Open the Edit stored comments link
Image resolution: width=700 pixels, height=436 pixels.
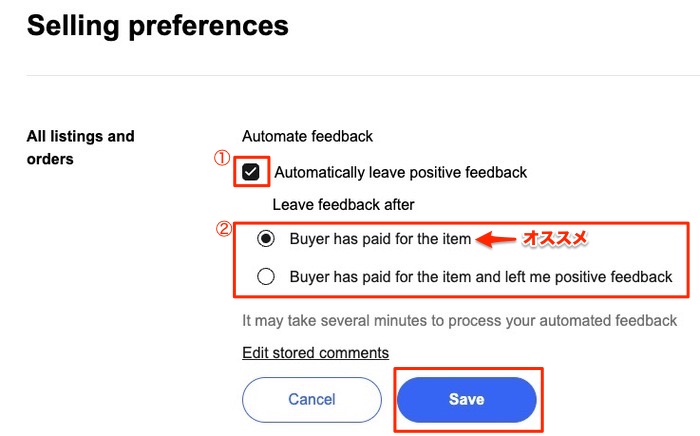pos(315,353)
